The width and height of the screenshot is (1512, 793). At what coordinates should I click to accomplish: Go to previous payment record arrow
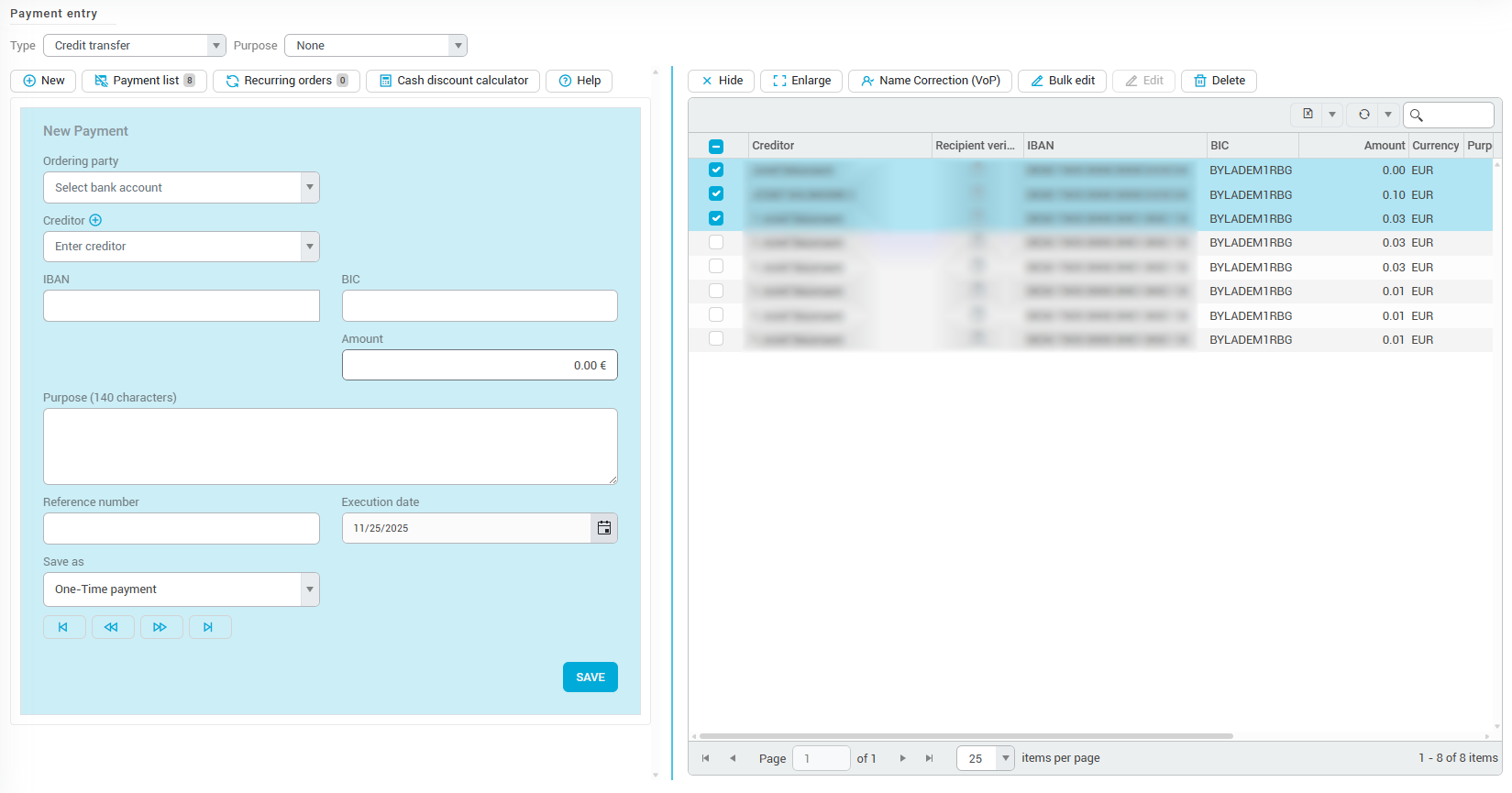(x=112, y=627)
